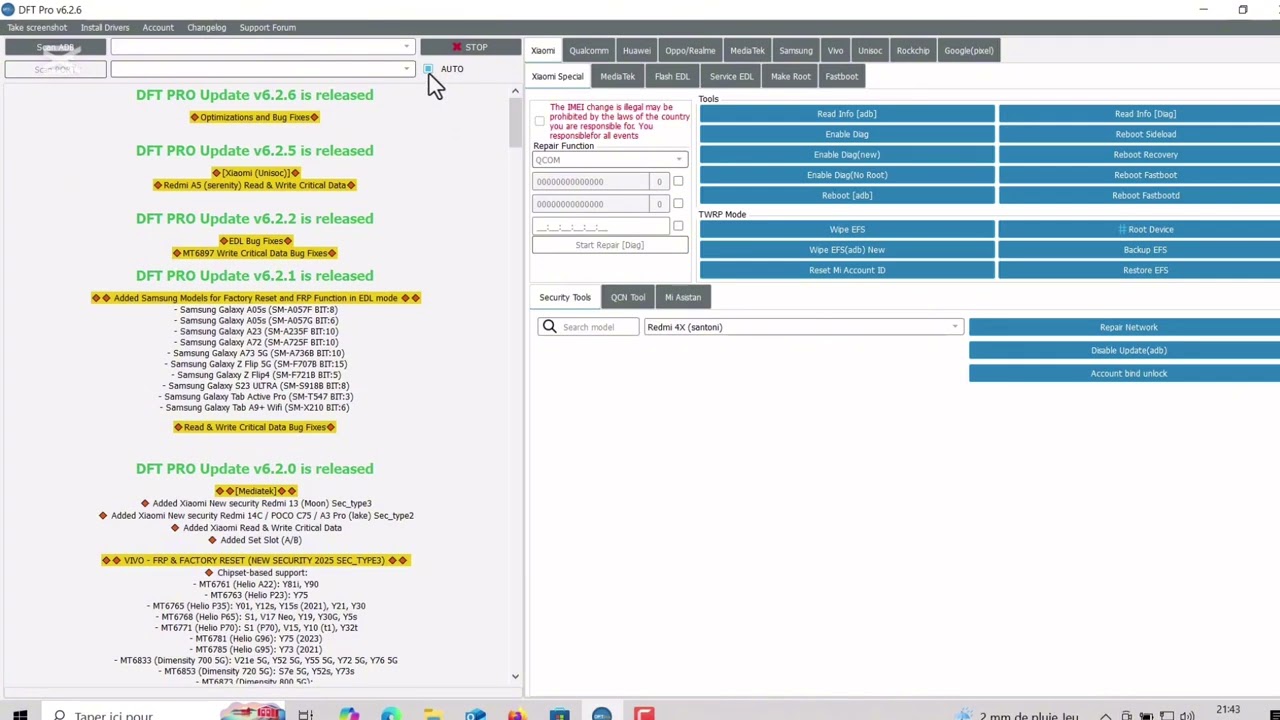
Task: Click the Restore EFS button
Action: pos(1140,270)
